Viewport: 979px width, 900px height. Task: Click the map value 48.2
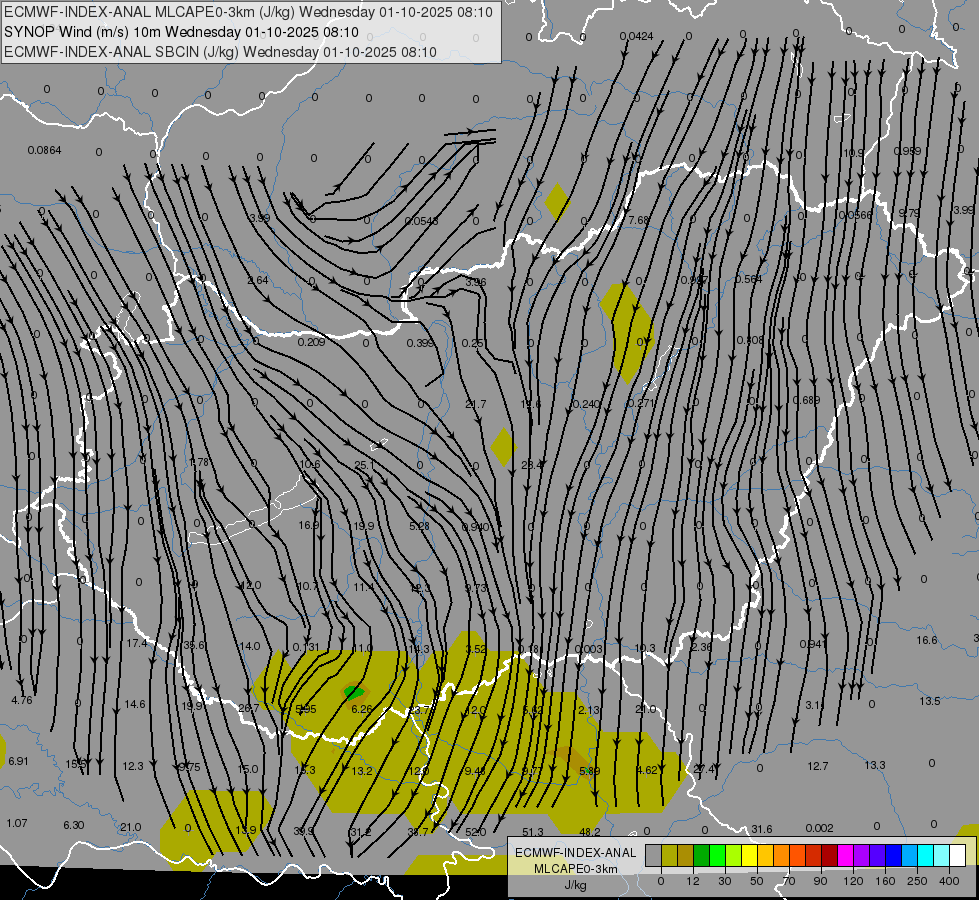pyautogui.click(x=590, y=832)
